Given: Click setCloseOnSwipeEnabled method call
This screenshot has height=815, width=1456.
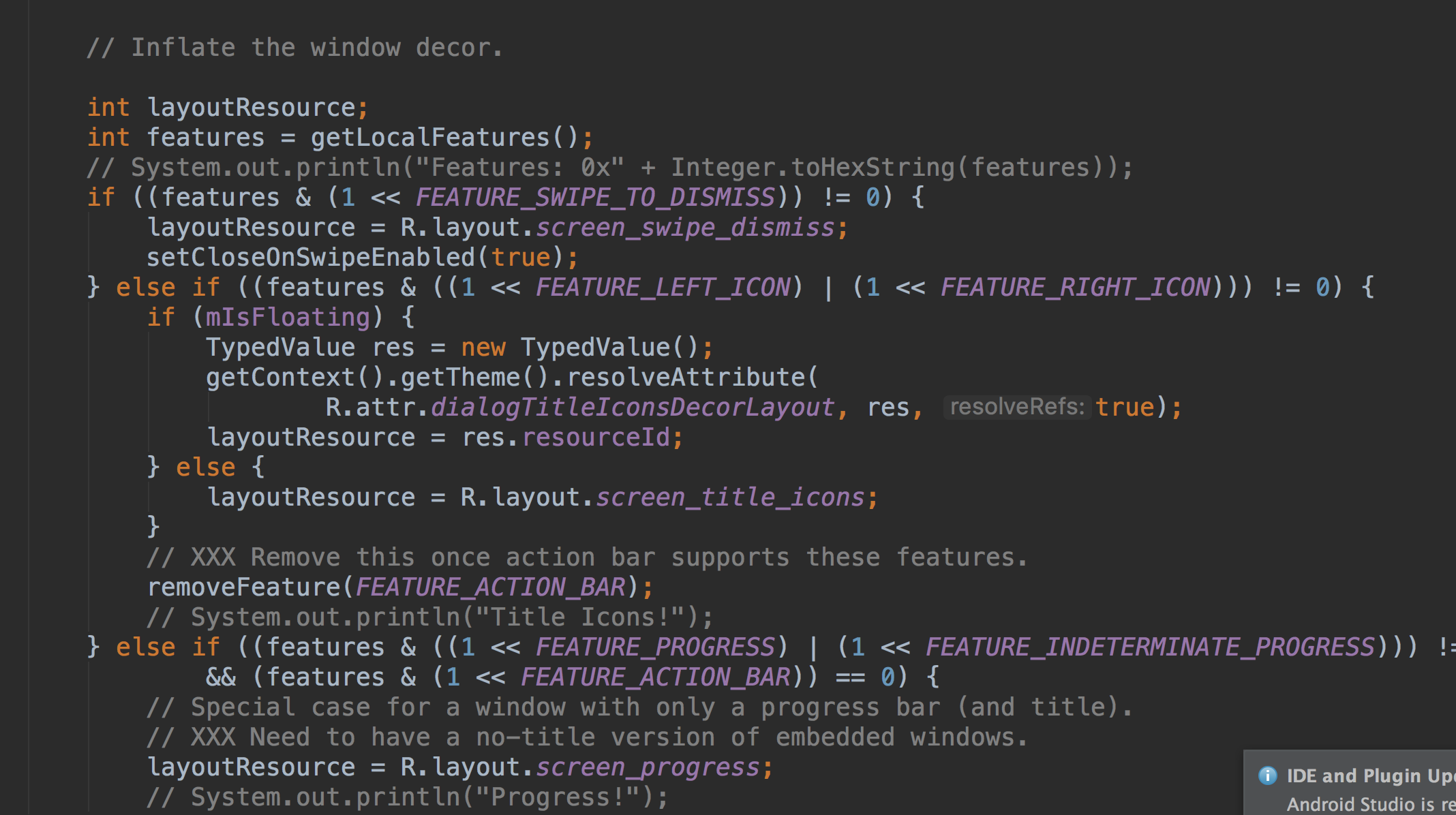Looking at the screenshot, I should click(x=311, y=258).
